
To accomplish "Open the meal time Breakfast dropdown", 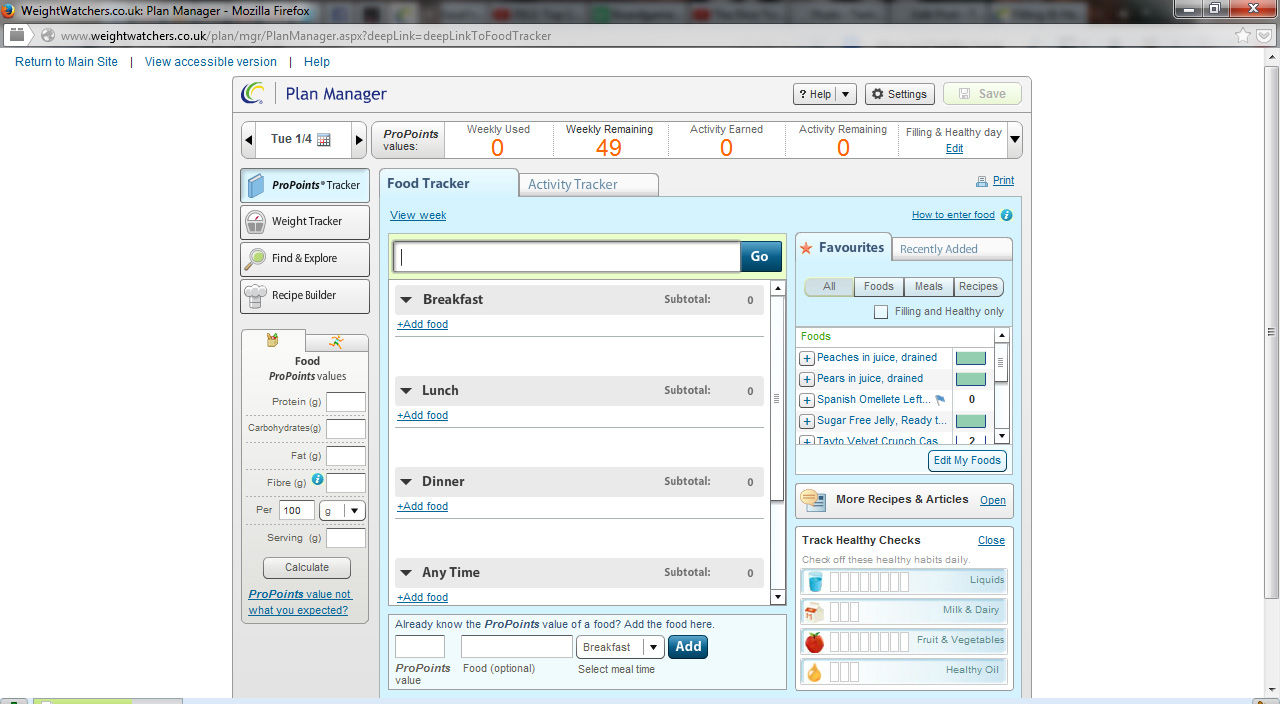I will tap(621, 647).
